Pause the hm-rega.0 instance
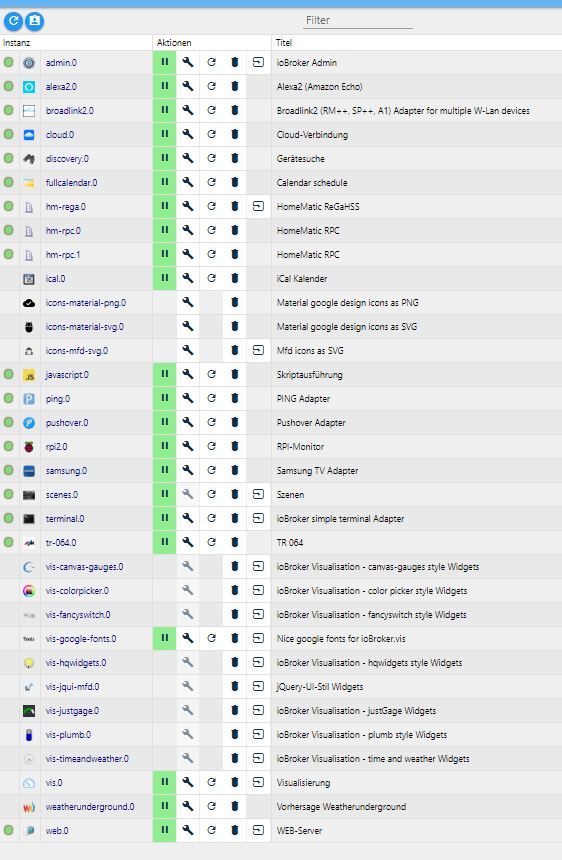 click(x=164, y=206)
